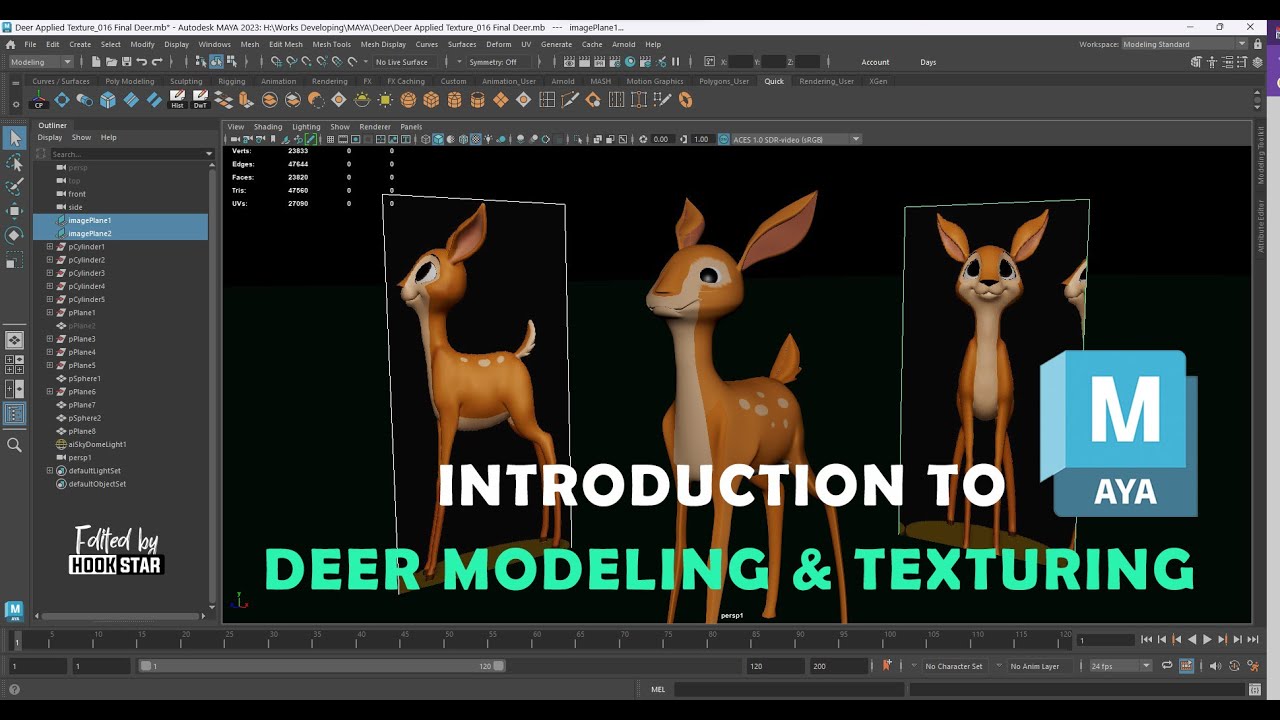Click the MEL command language label

(658, 689)
